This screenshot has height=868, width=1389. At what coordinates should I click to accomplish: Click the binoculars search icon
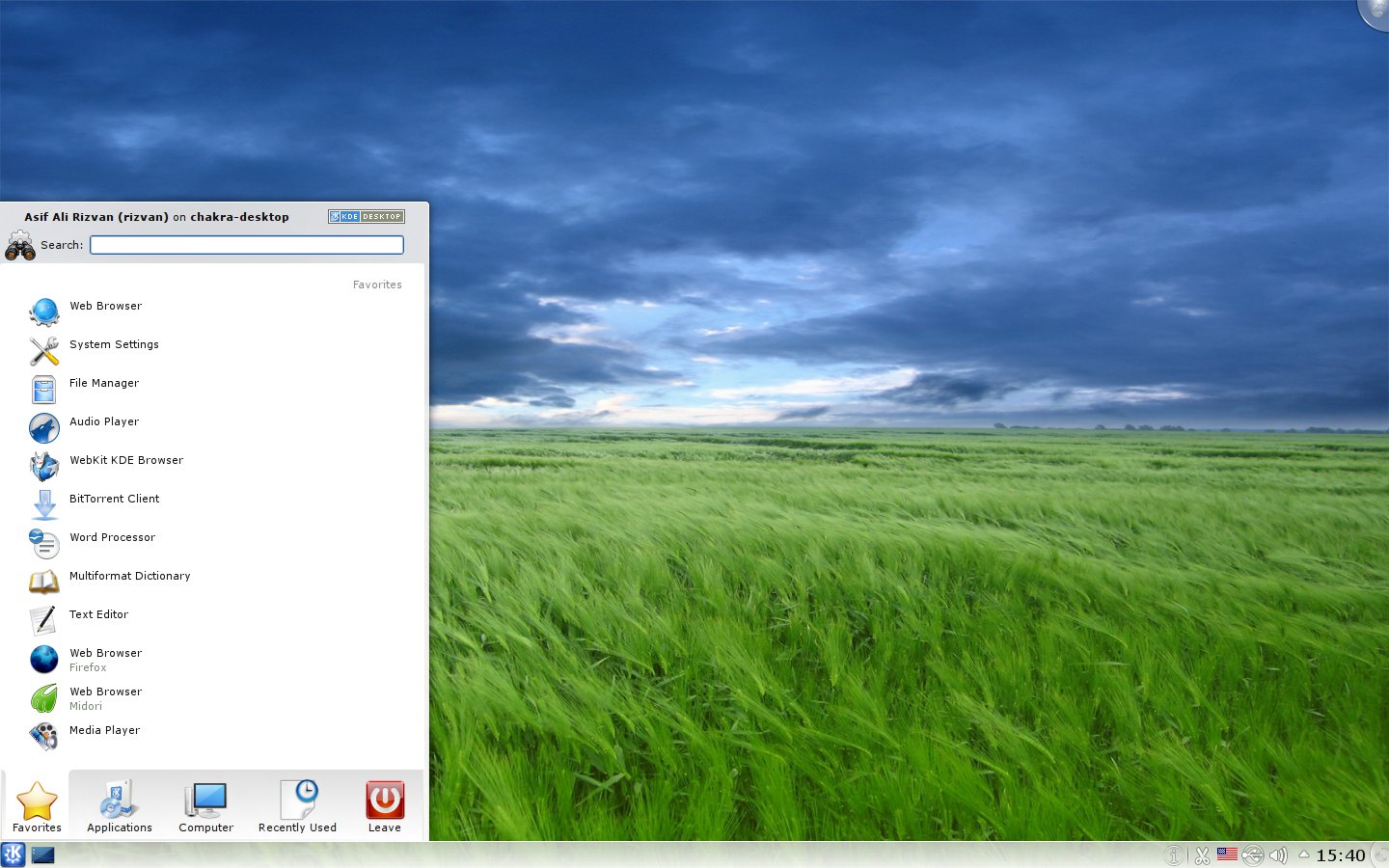pos(20,245)
